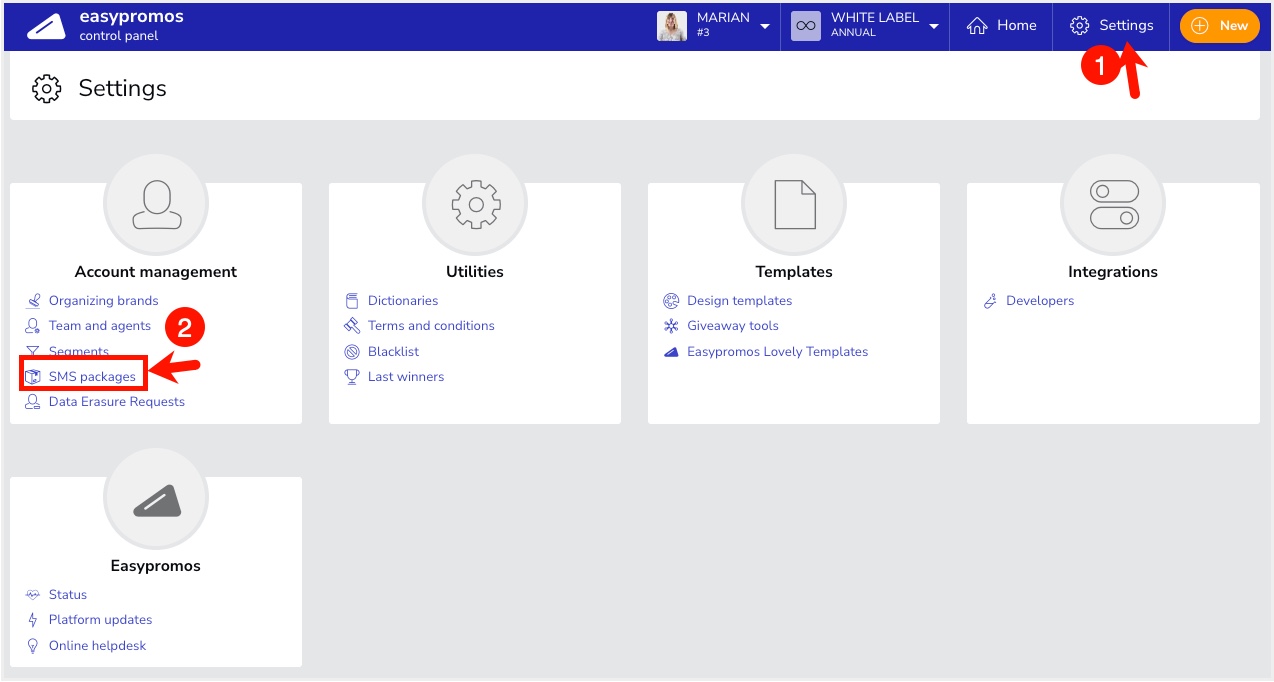Click the Developers icon
1274x682 pixels.
990,301
